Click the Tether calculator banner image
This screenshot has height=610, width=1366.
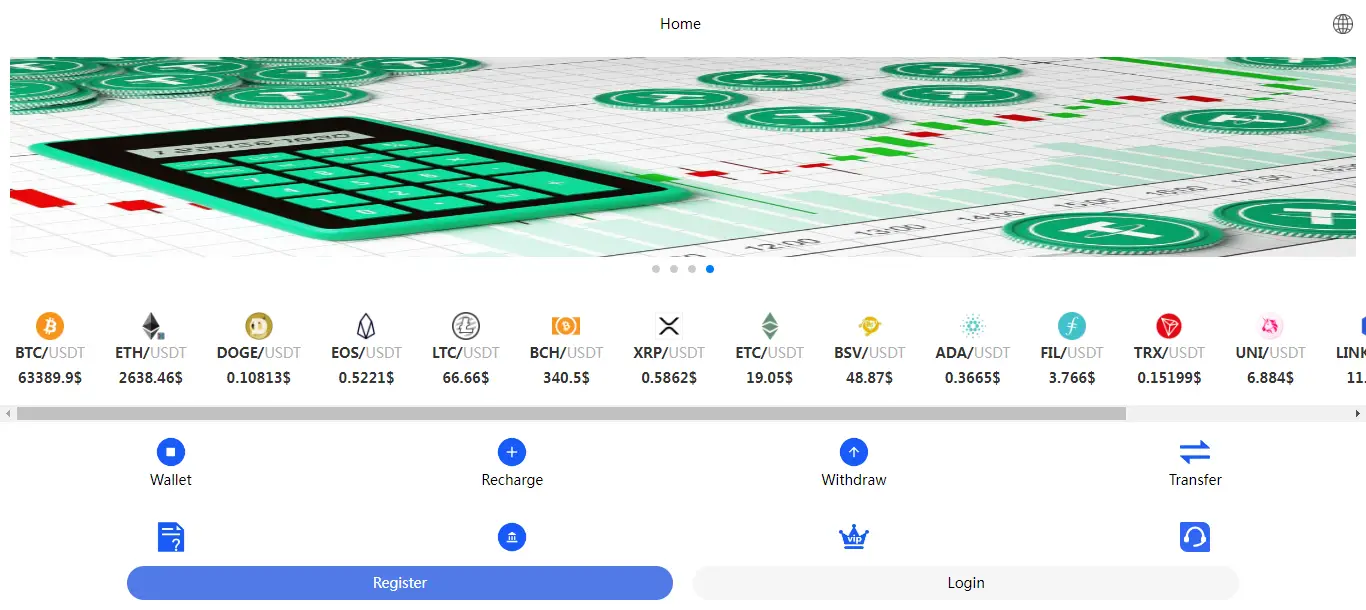click(683, 157)
